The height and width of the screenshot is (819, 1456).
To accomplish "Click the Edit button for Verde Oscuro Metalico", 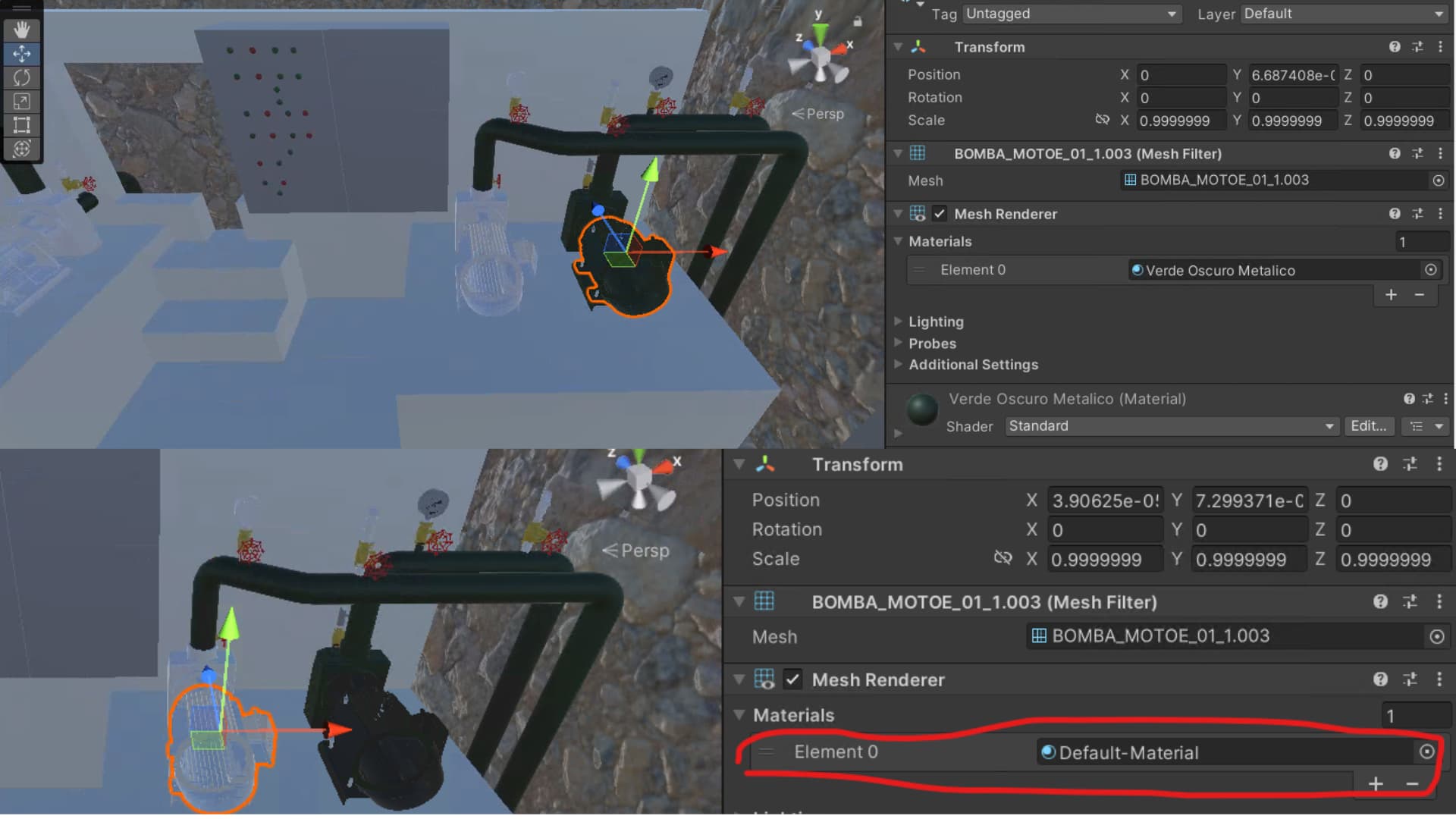I will [x=1369, y=425].
